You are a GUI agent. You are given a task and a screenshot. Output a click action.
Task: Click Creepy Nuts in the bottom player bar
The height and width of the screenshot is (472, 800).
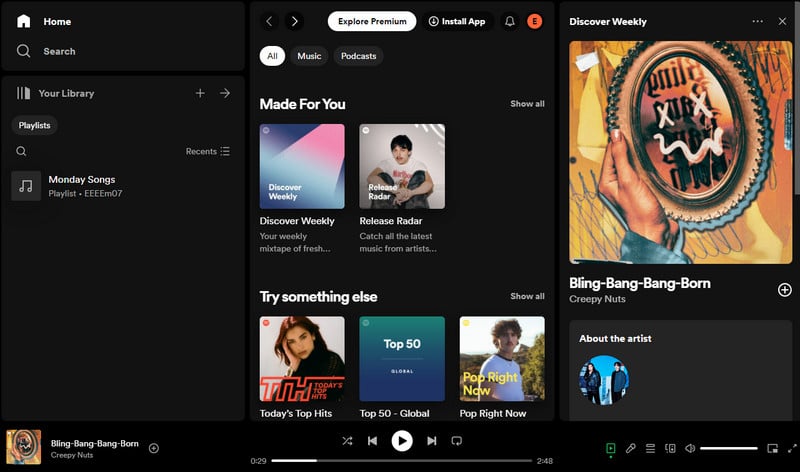tap(72, 455)
